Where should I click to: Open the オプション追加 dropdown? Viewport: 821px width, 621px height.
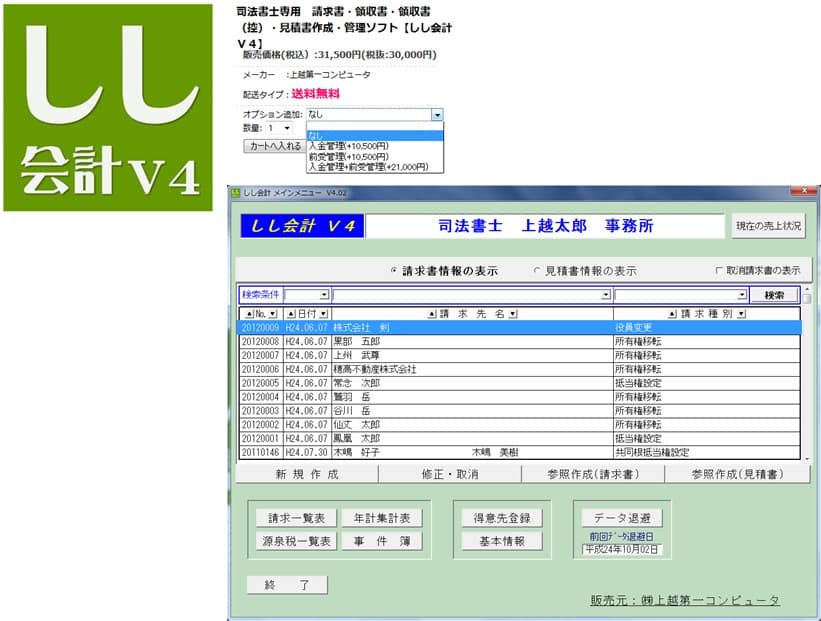(x=437, y=116)
